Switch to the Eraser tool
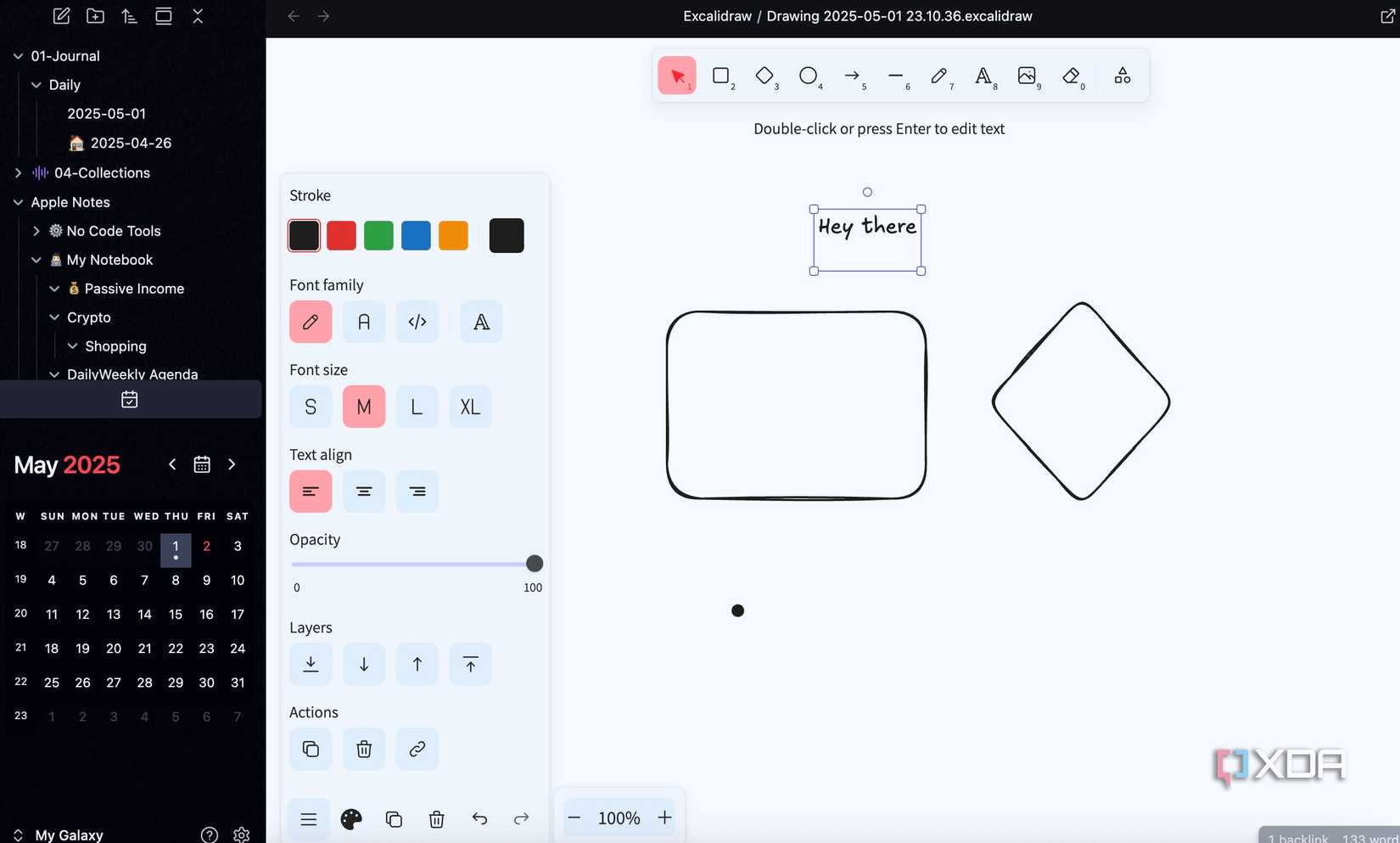The width and height of the screenshot is (1400, 843). (1070, 76)
